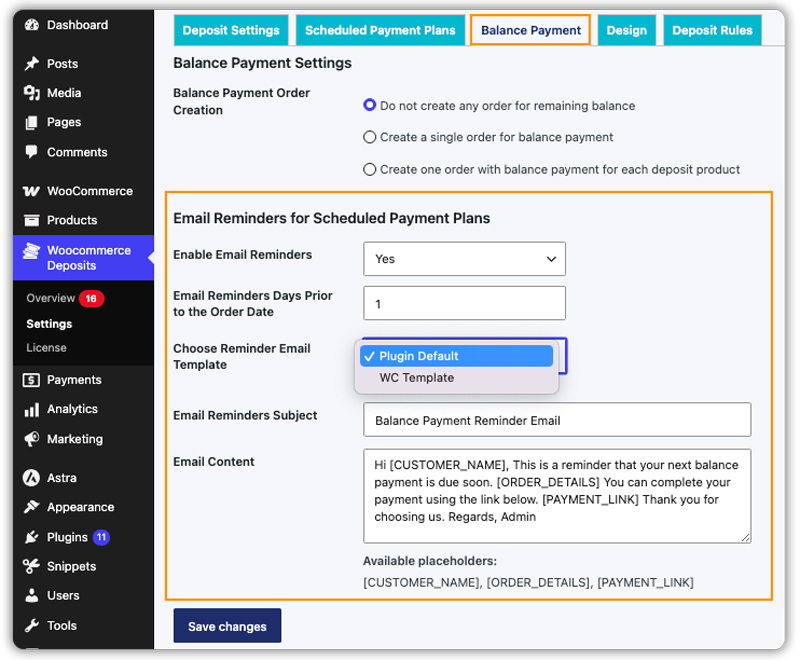Click the Dashboard gauge icon

32,24
